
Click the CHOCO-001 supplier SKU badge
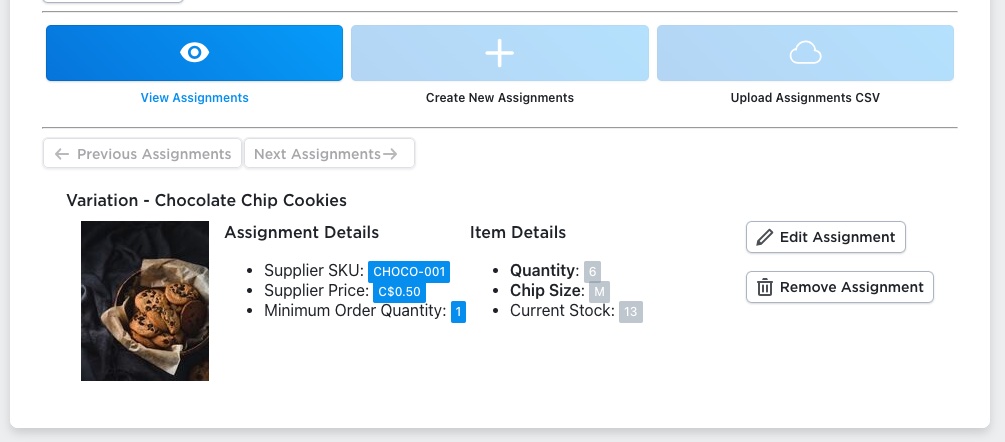click(409, 272)
